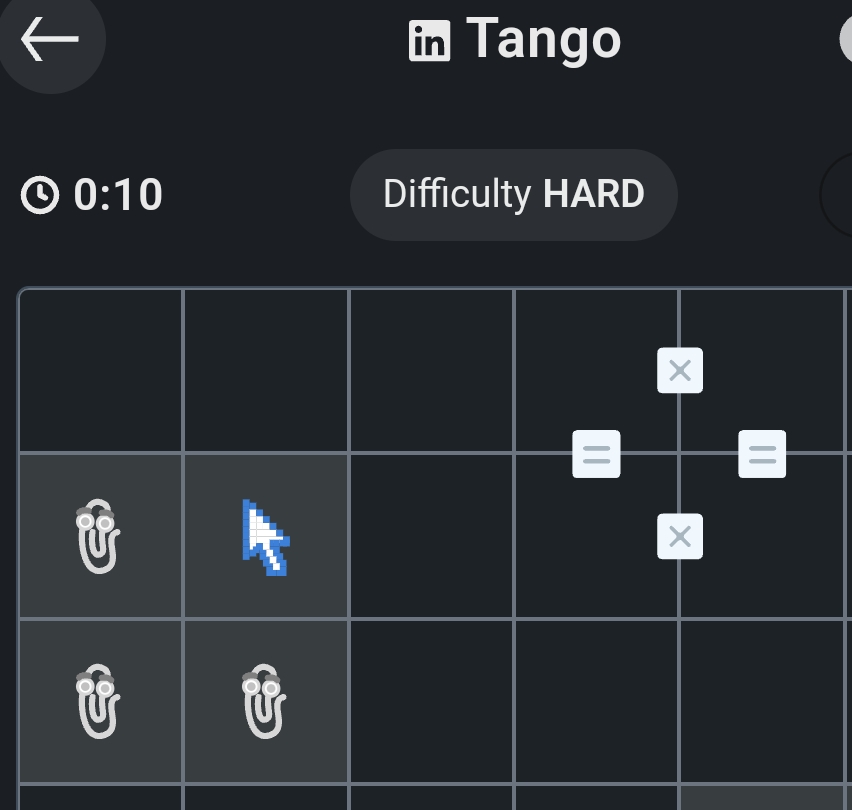
Task: Select the right = constraint marker
Action: [762, 454]
